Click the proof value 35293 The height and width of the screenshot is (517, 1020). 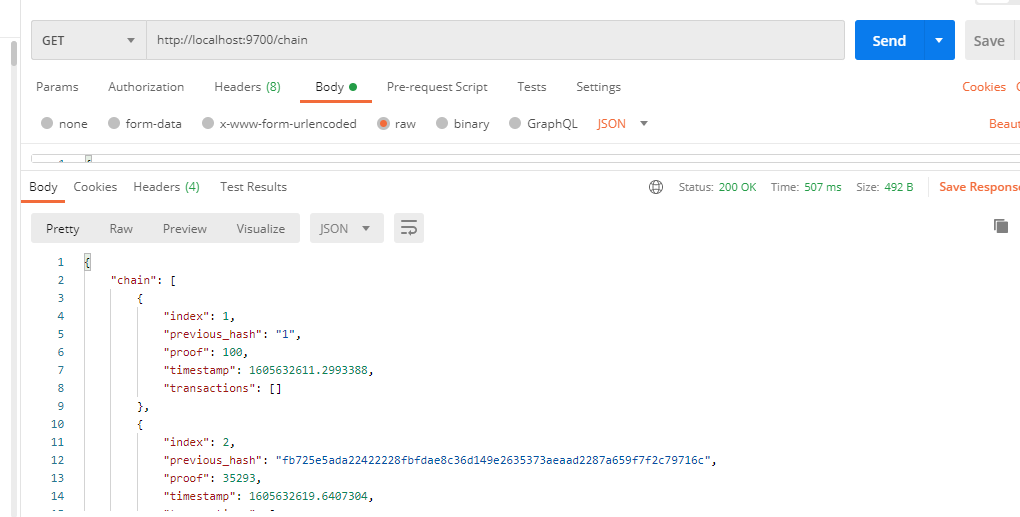pyautogui.click(x=239, y=478)
